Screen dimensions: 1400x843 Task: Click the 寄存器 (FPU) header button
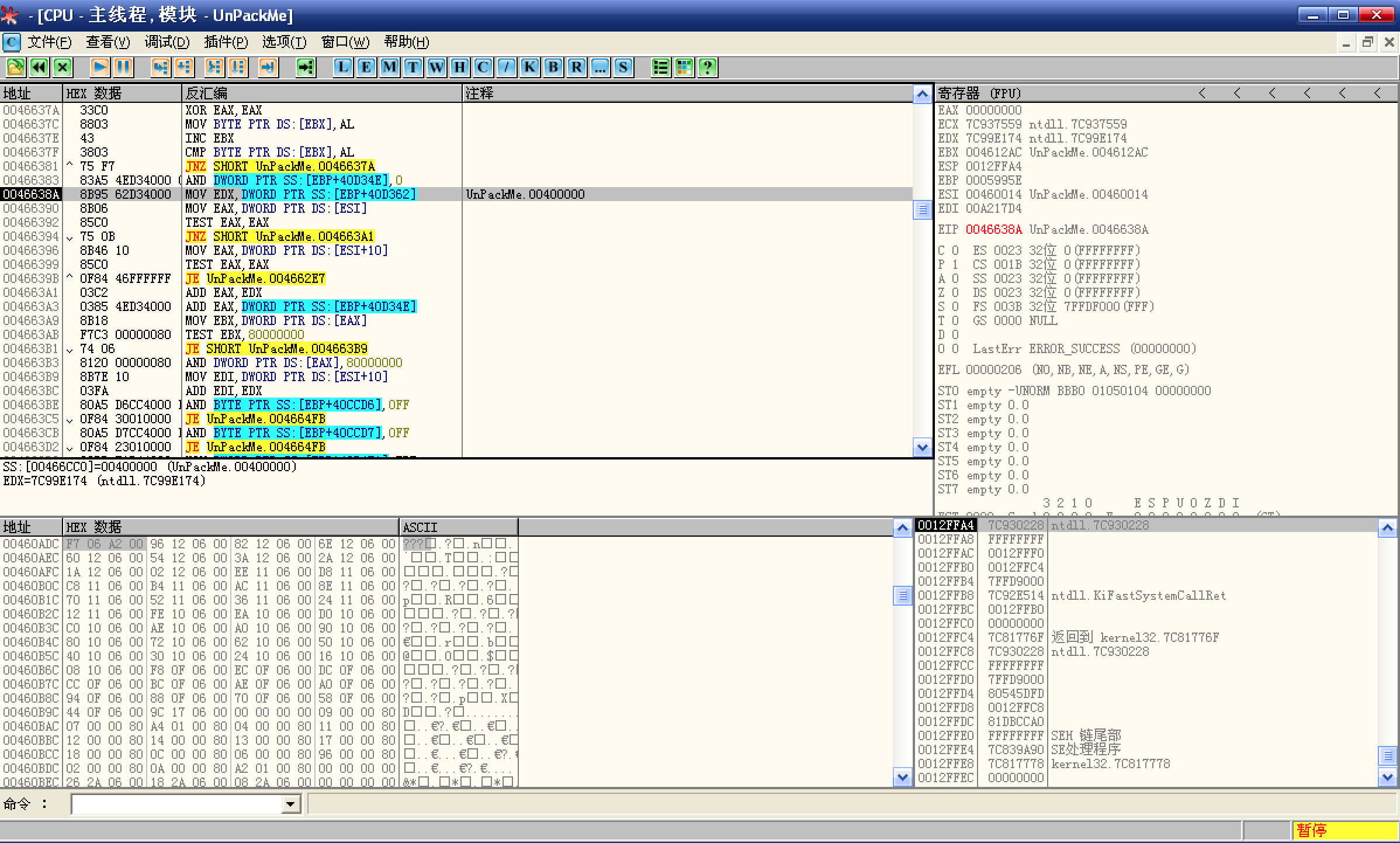(x=979, y=93)
